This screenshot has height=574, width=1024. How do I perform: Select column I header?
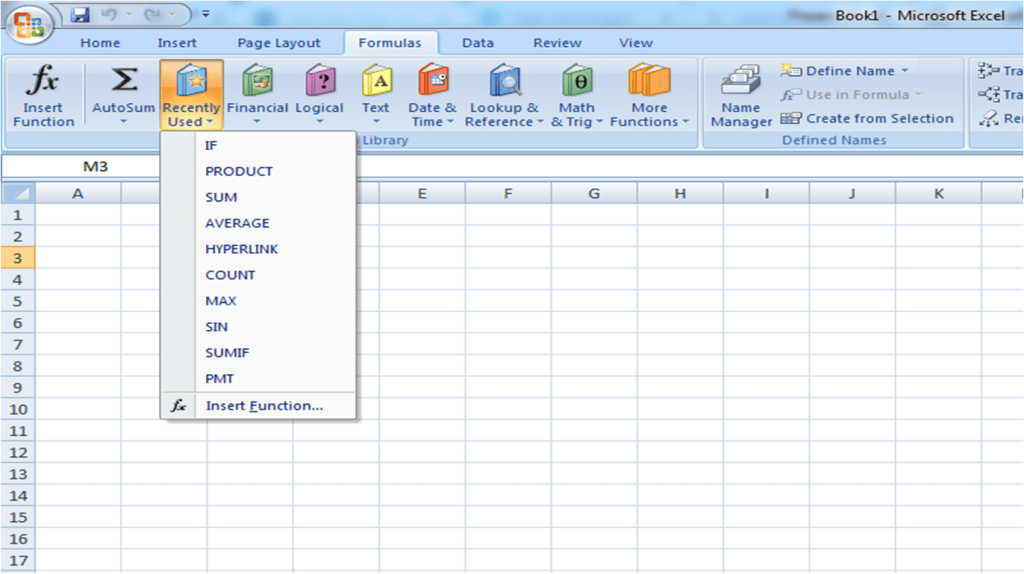[766, 193]
